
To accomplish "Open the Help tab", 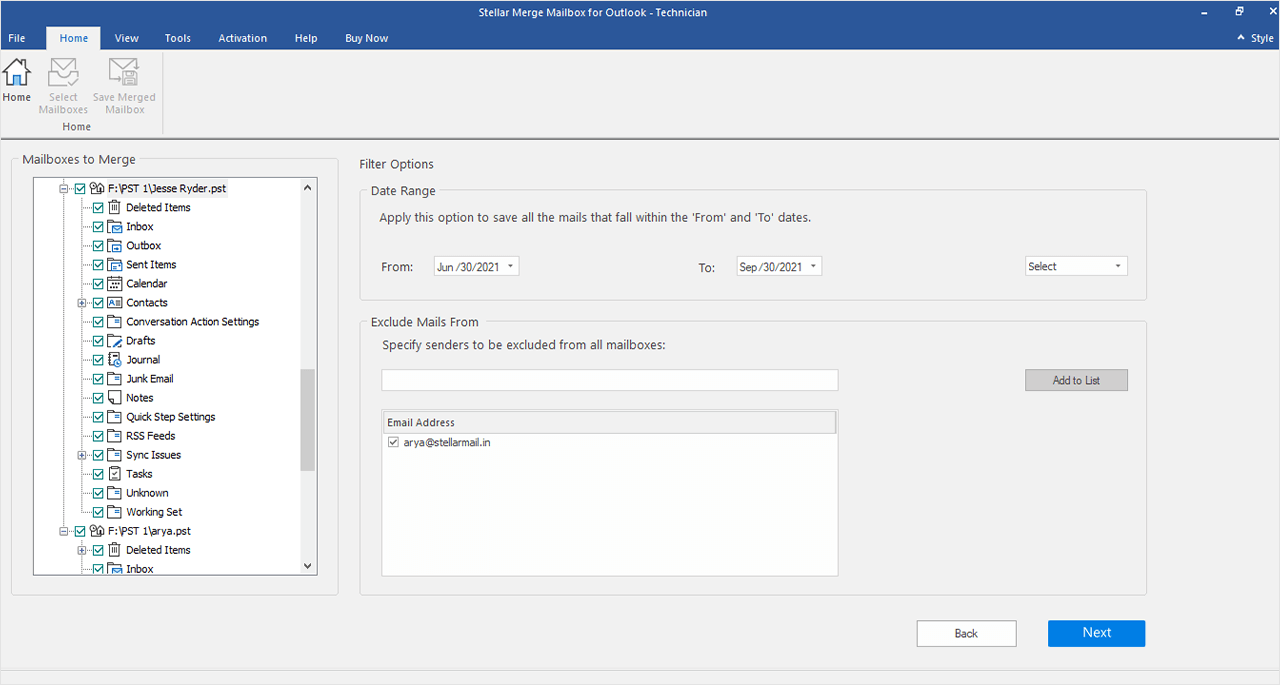I will coord(306,38).
